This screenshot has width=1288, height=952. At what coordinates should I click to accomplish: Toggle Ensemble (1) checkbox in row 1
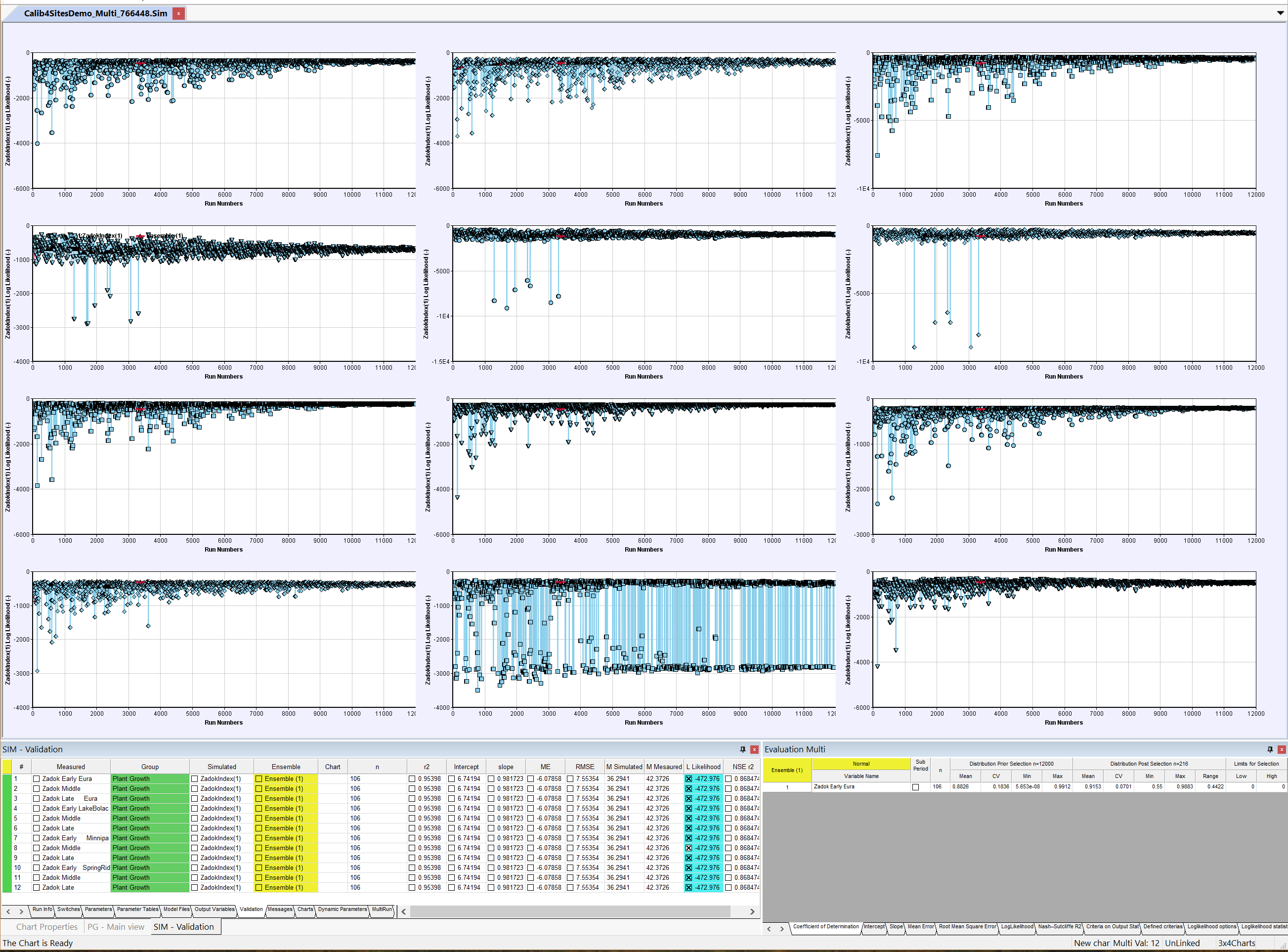pos(259,779)
